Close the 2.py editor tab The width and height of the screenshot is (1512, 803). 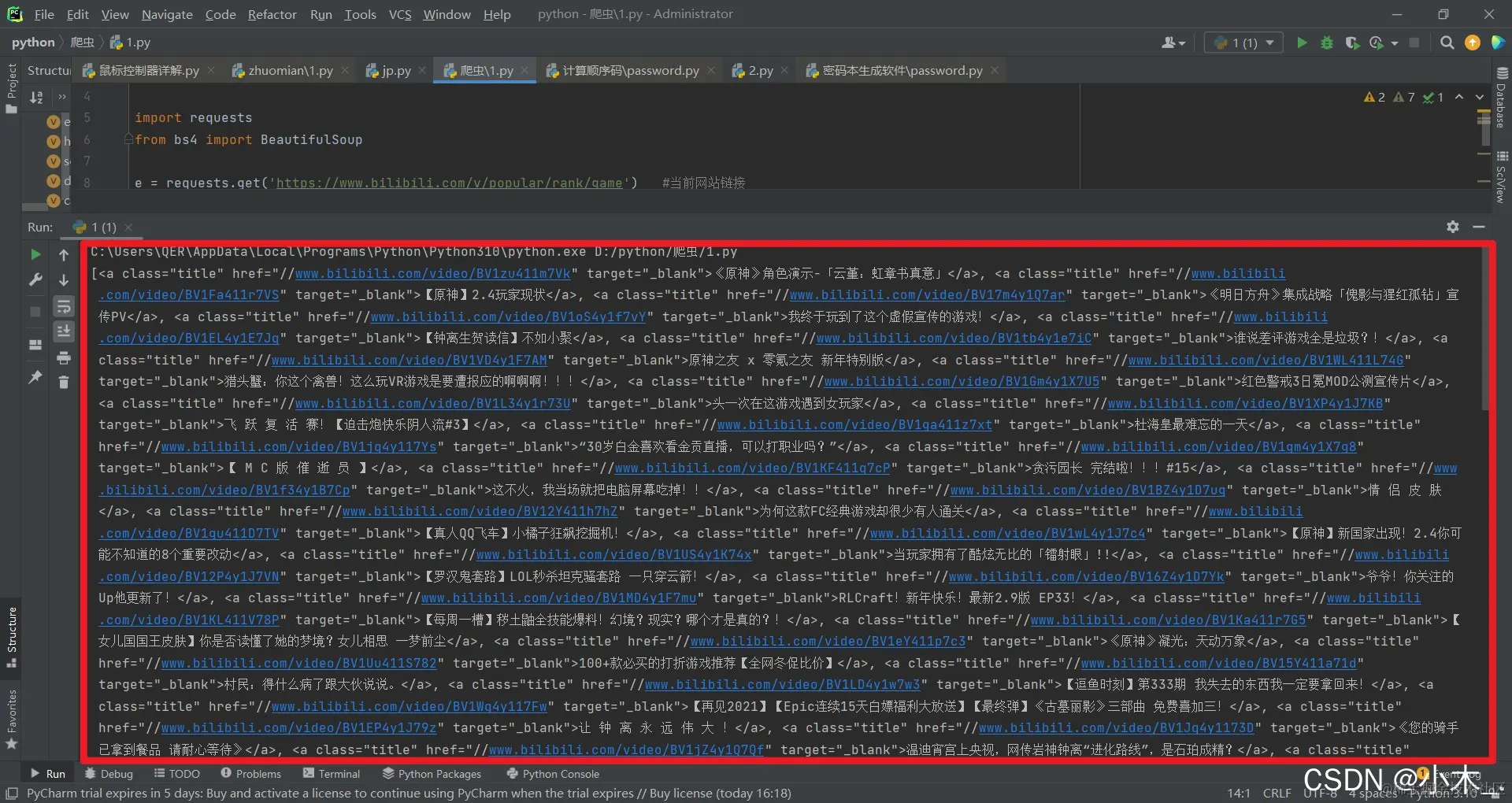(784, 71)
